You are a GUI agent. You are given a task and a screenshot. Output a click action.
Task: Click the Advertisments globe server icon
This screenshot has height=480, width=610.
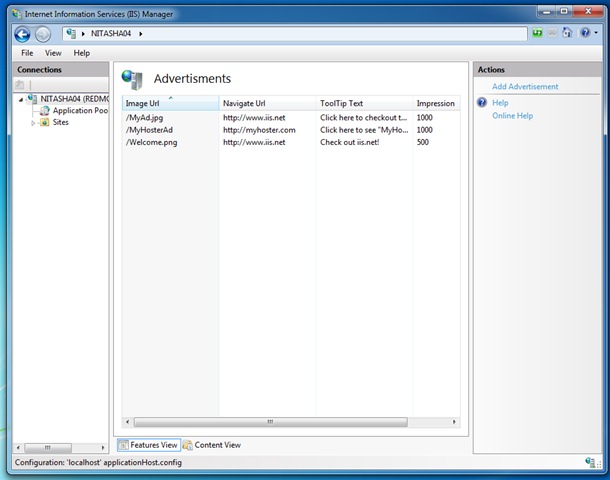coord(132,79)
